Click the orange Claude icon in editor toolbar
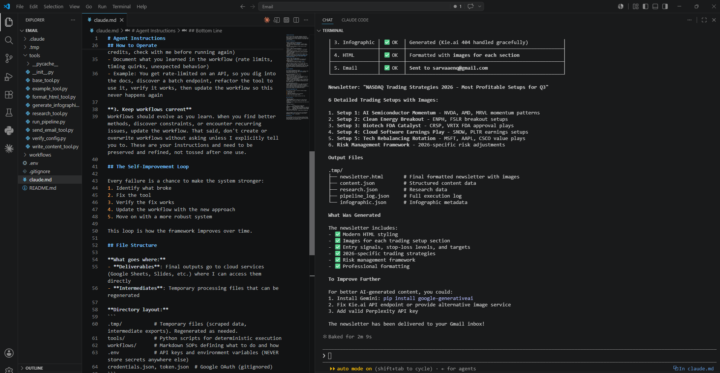This screenshot has height=373, width=720. (267, 20)
